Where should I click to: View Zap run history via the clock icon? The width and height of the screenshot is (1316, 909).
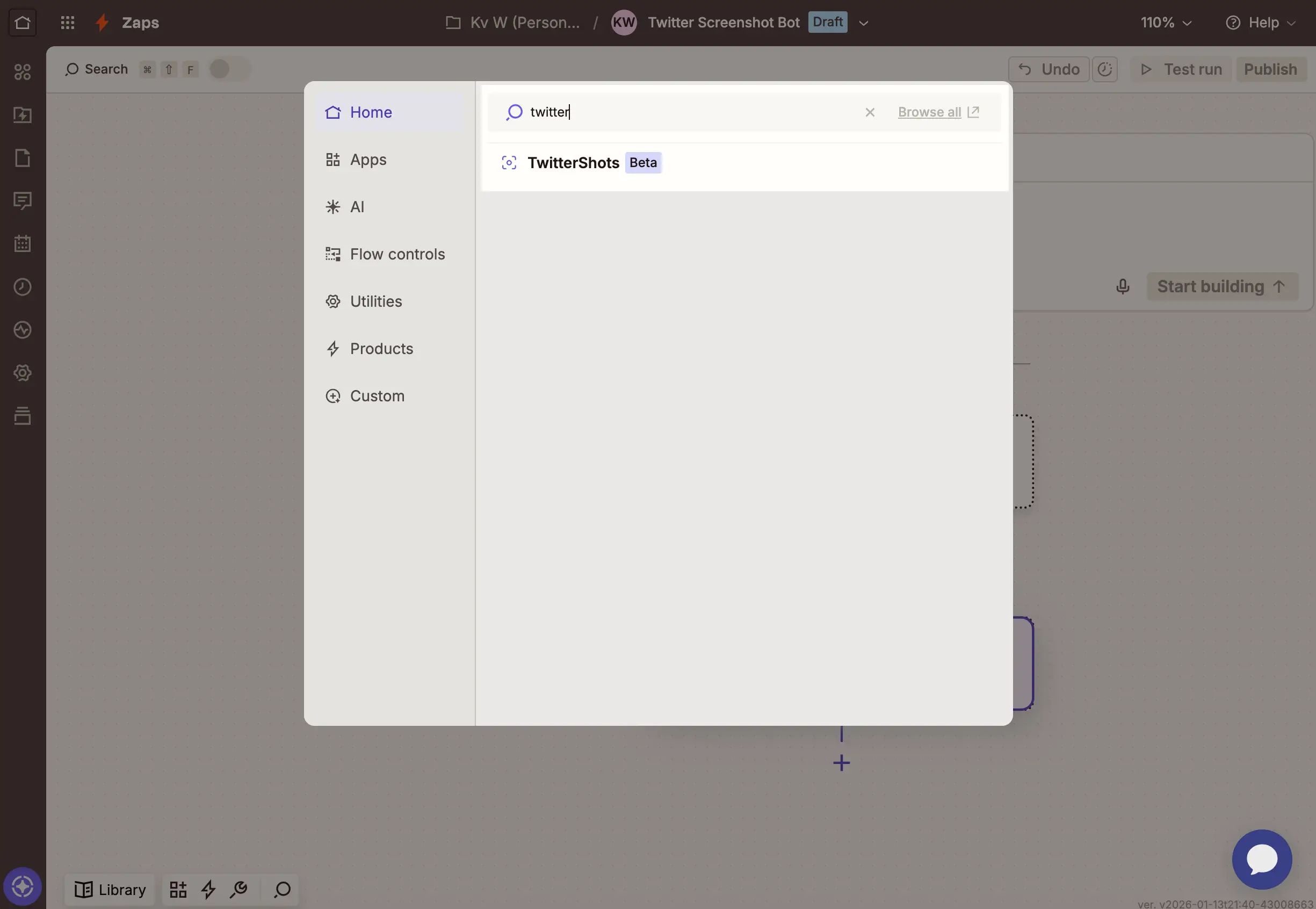click(22, 286)
